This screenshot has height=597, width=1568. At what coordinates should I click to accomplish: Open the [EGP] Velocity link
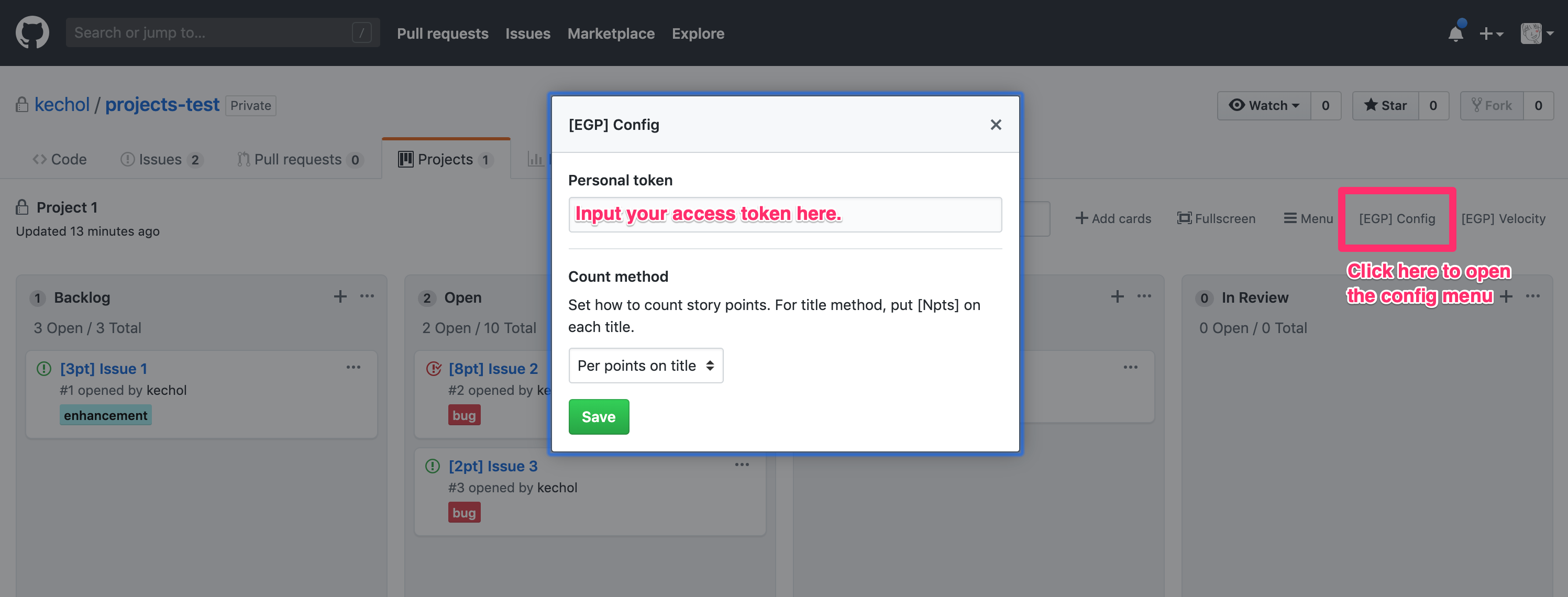tap(1503, 218)
